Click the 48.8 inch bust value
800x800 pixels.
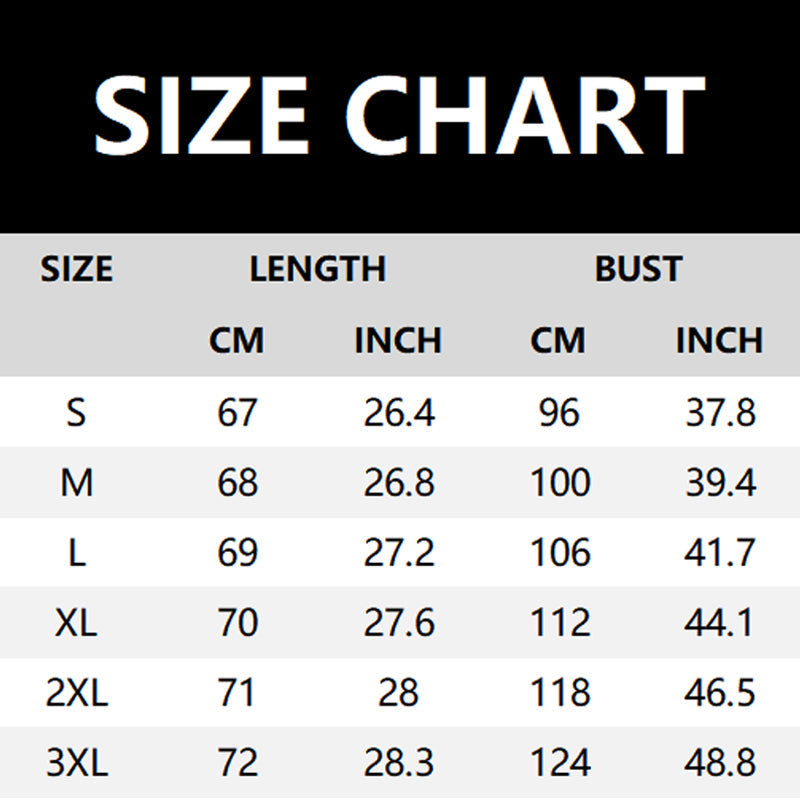(x=720, y=765)
